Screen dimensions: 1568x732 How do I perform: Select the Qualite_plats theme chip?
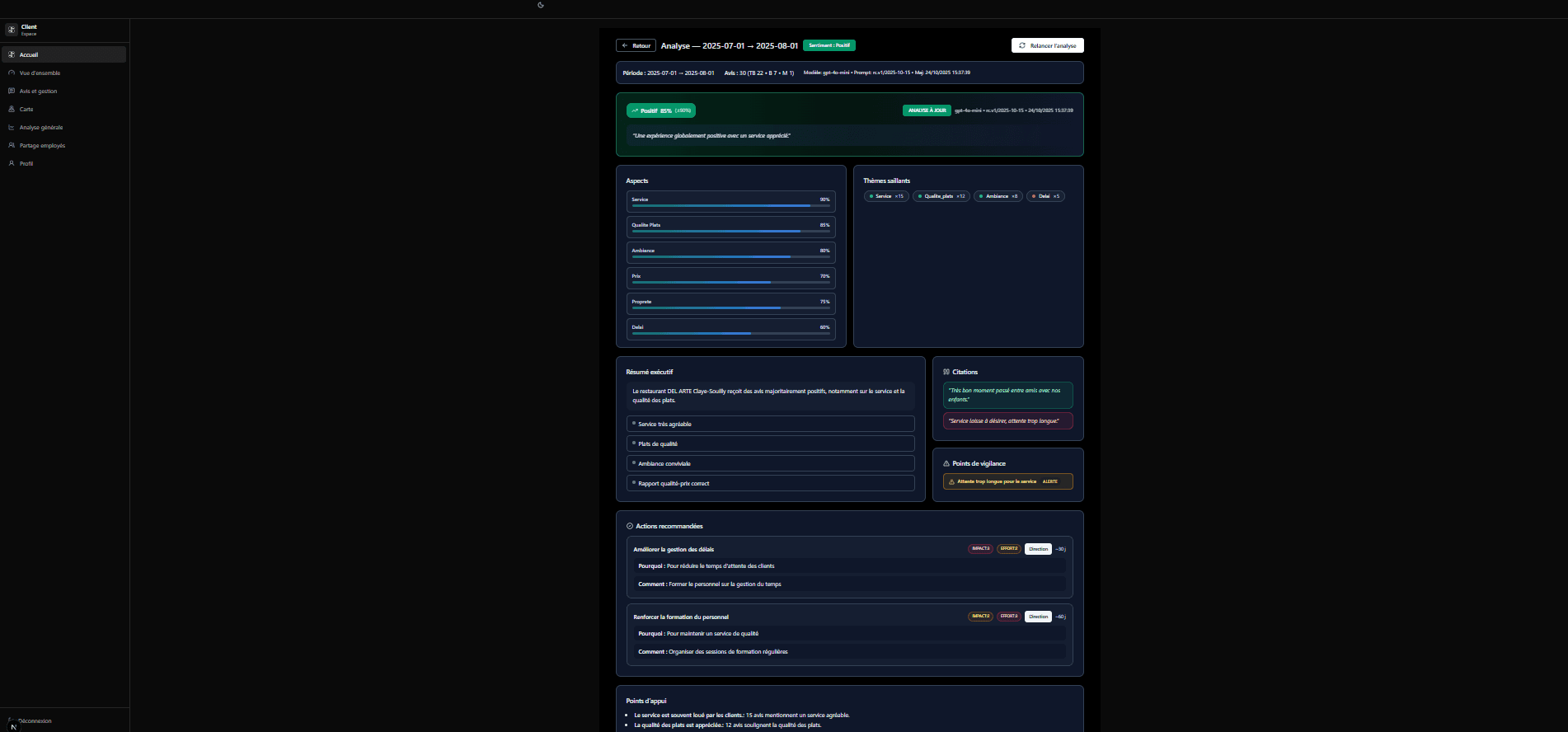pyautogui.click(x=941, y=196)
